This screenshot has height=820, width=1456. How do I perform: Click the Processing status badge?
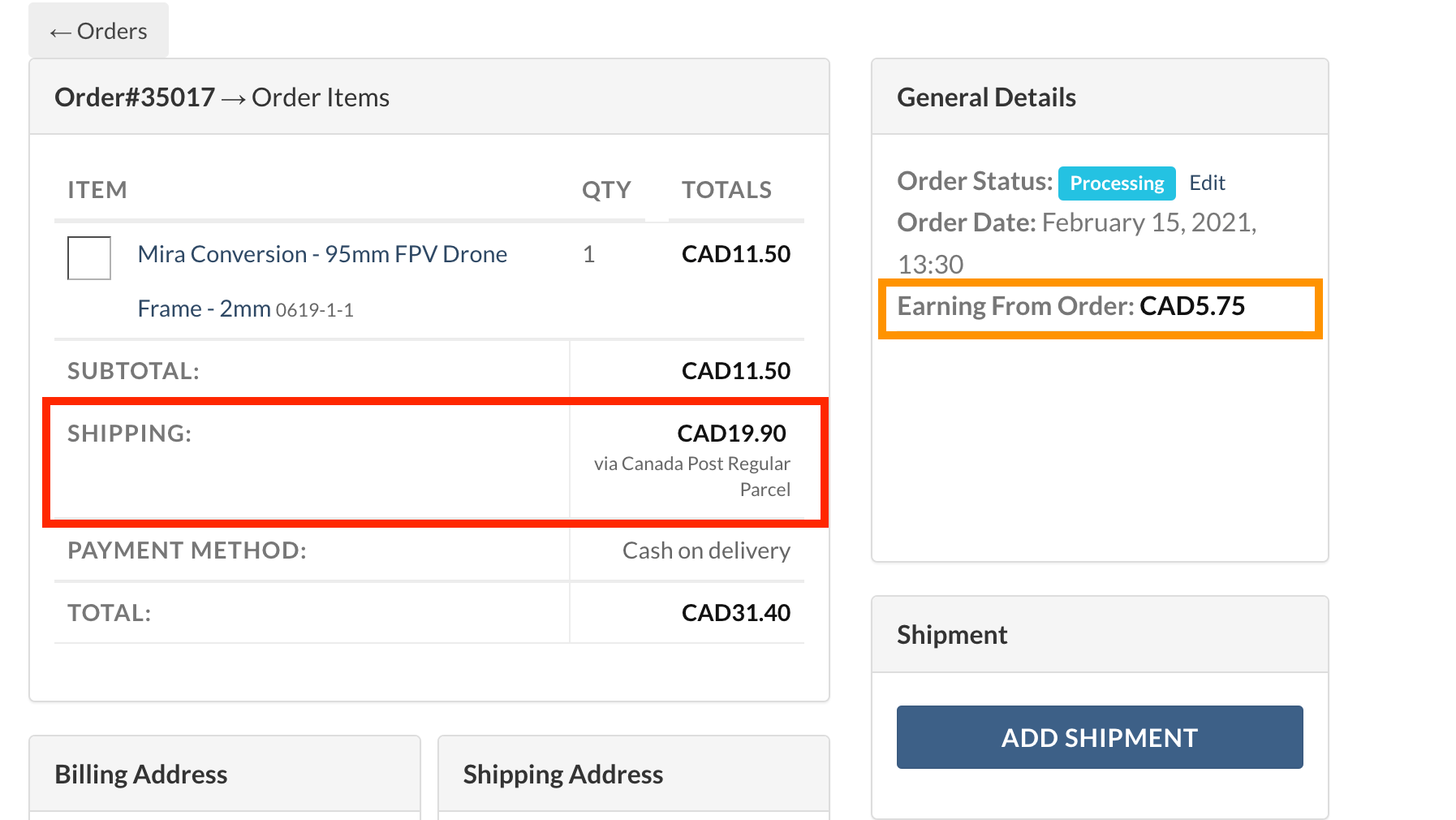[1116, 183]
